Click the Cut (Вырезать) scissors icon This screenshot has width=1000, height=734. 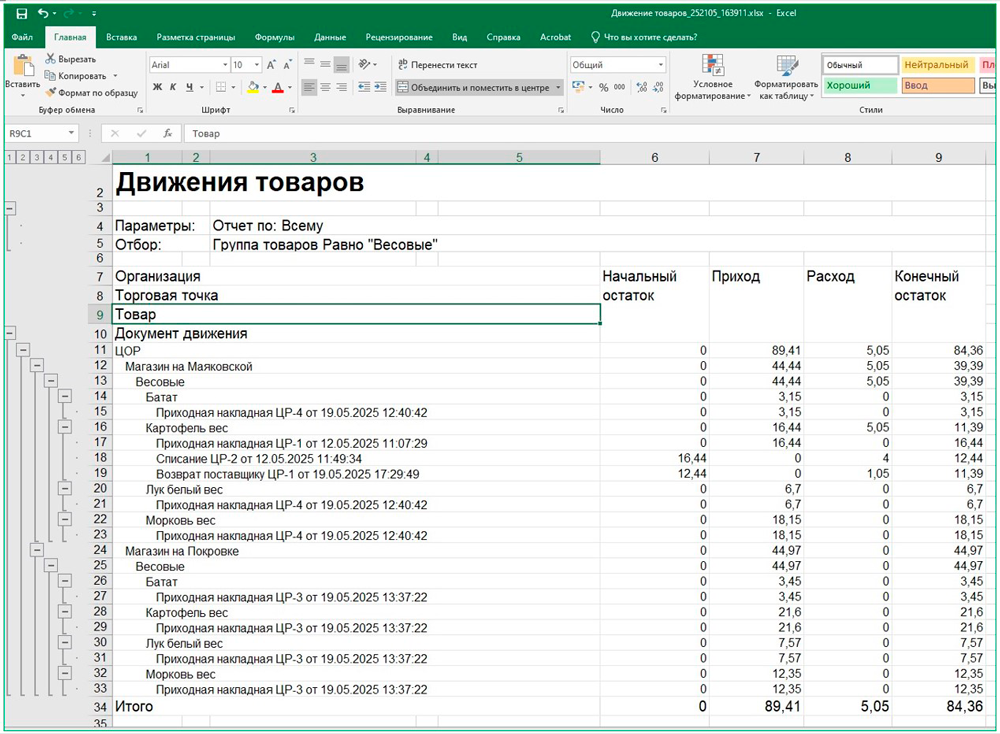click(50, 59)
